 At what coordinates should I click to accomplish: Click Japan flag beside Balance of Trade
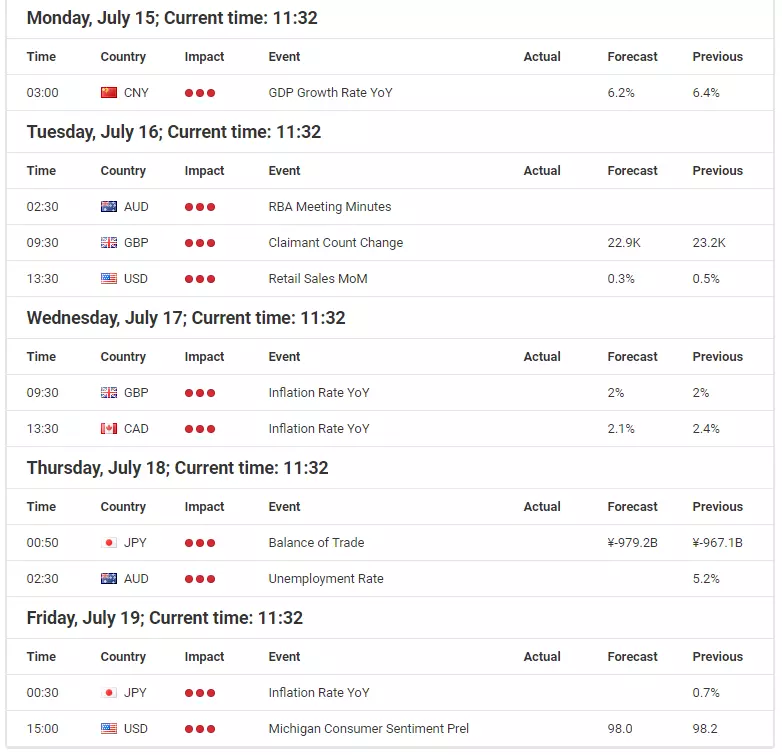click(109, 543)
